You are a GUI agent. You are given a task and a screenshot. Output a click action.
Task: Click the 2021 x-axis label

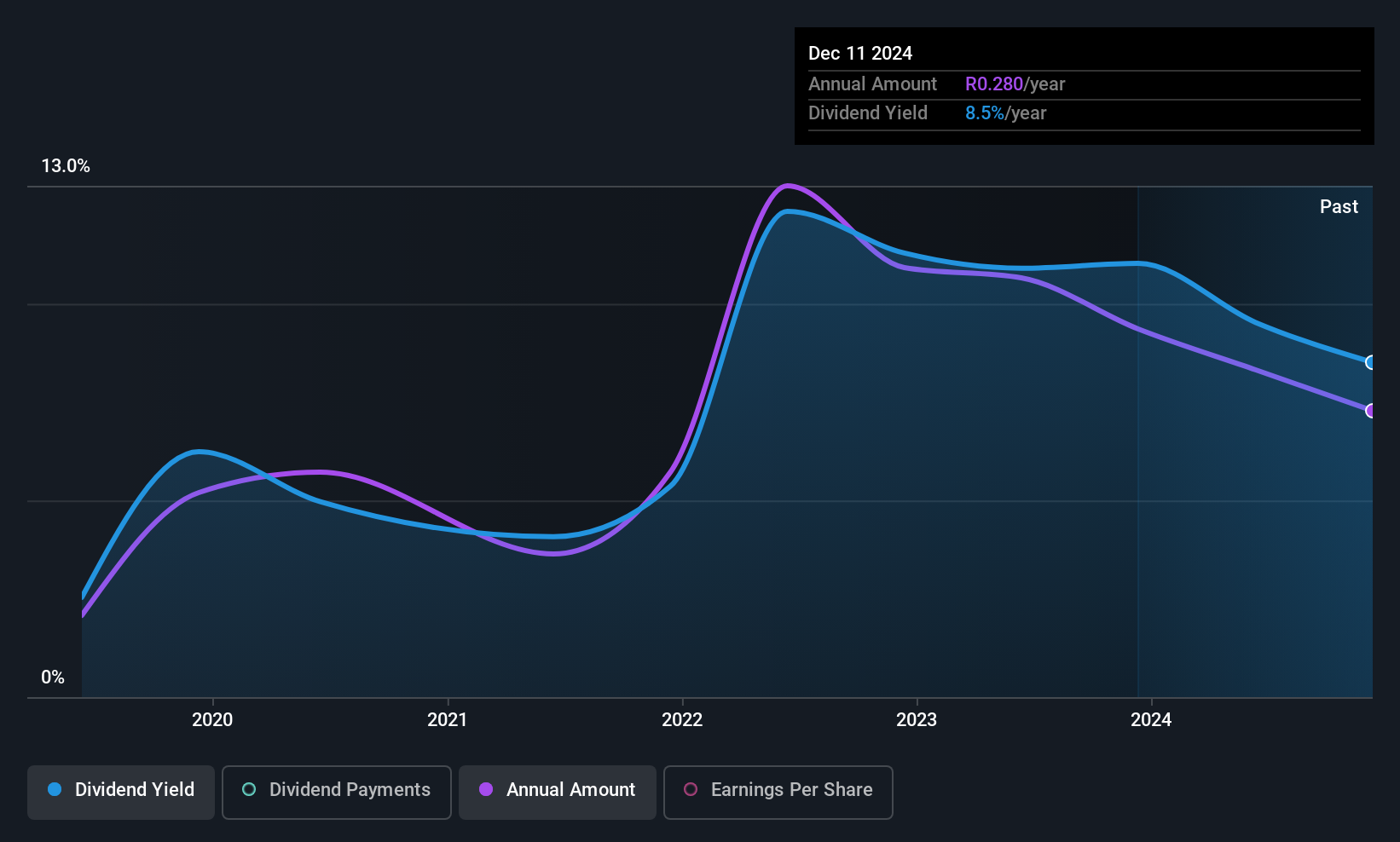click(448, 720)
